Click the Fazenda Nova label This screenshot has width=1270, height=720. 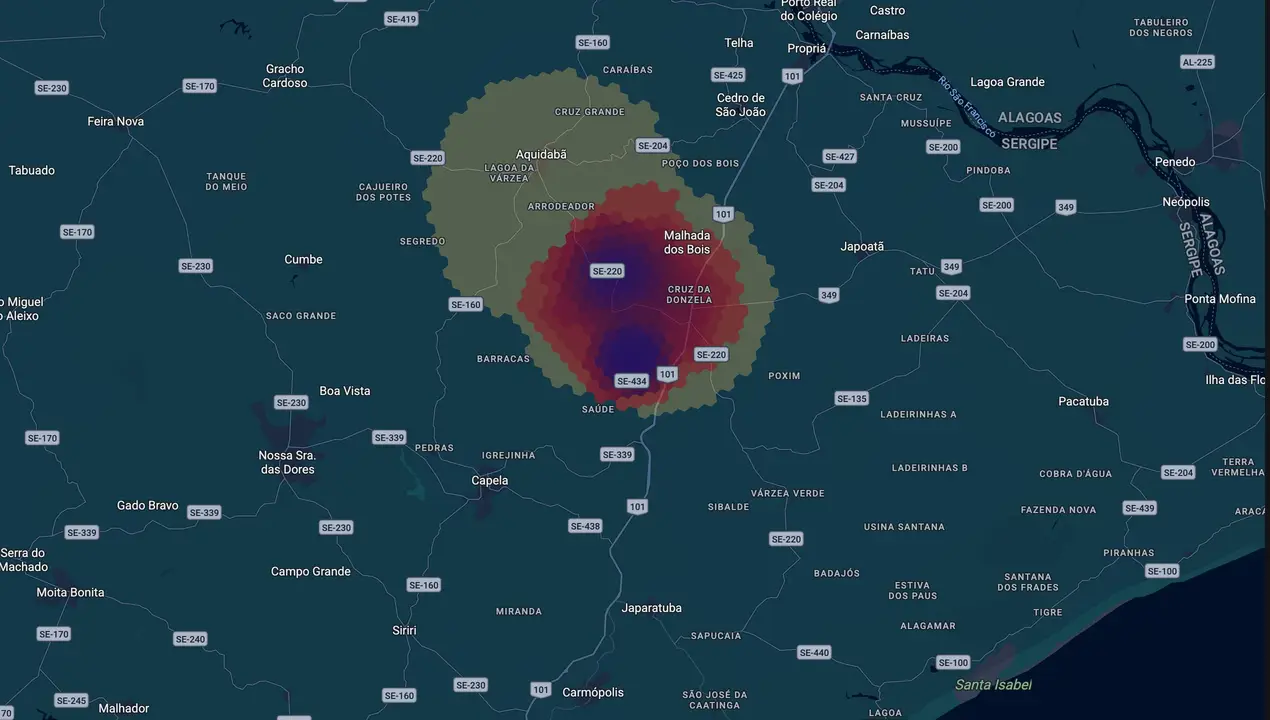[1058, 510]
